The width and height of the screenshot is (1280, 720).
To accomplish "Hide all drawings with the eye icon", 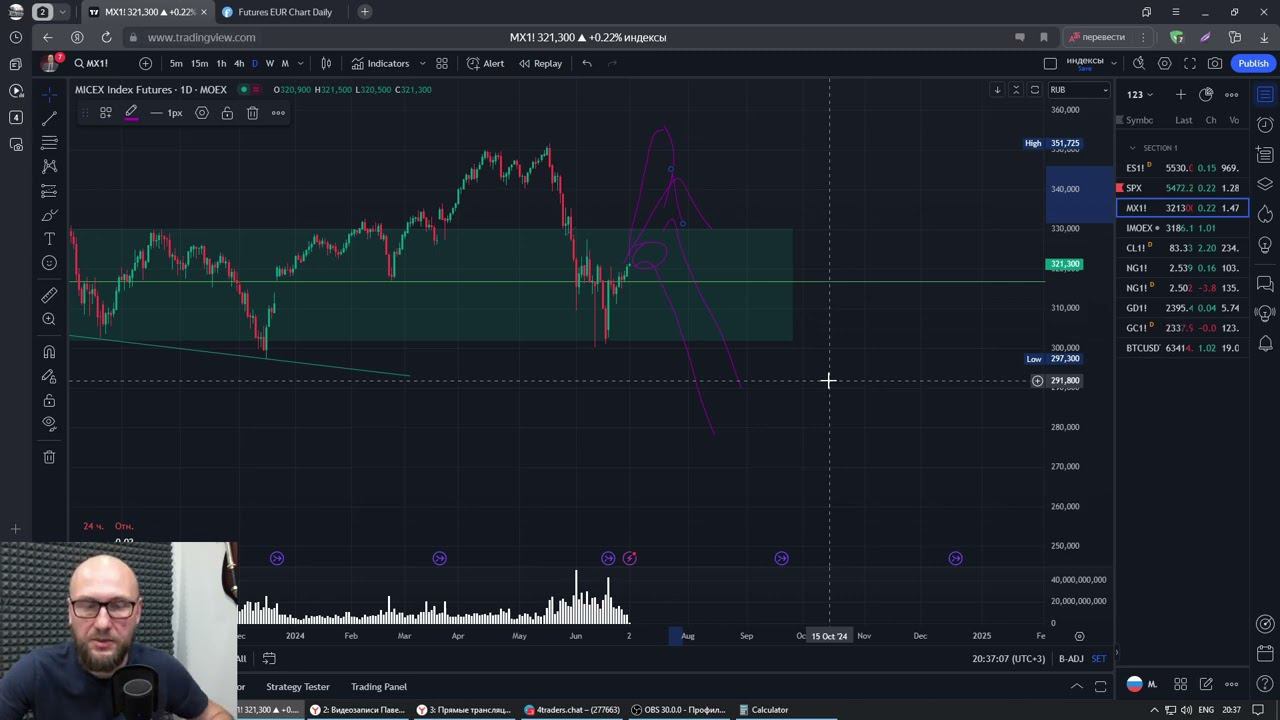I will (x=49, y=424).
